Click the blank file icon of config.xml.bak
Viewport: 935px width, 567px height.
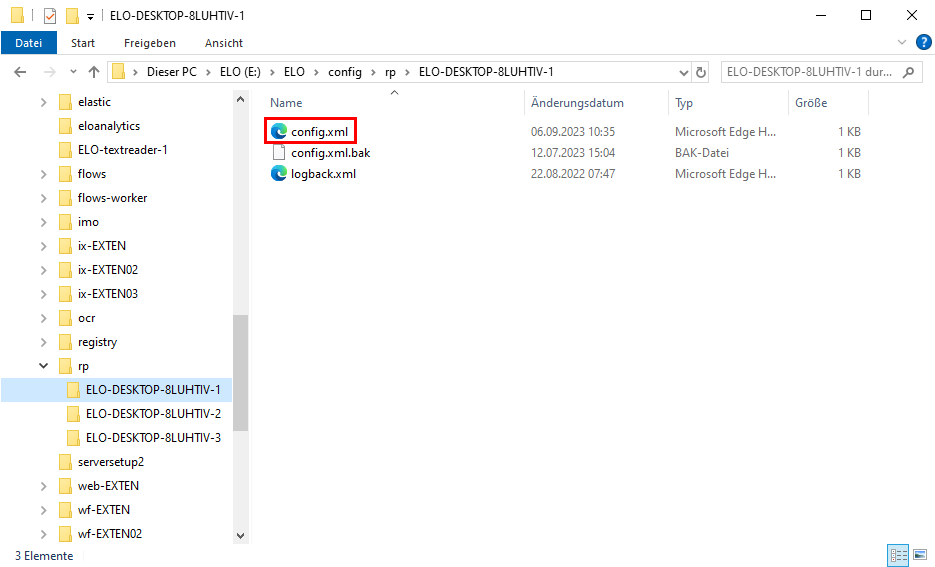[x=278, y=153]
